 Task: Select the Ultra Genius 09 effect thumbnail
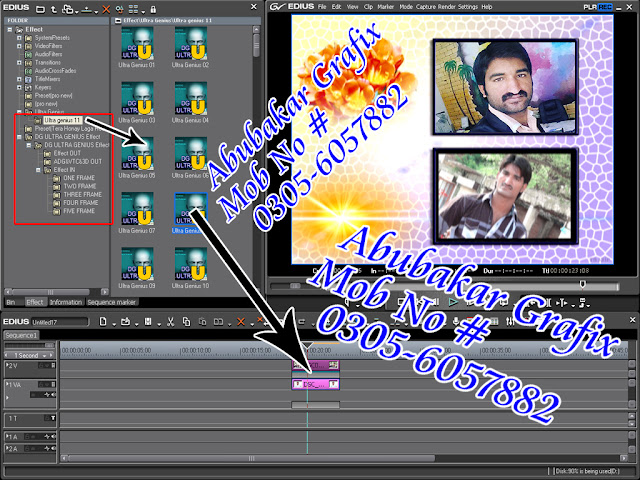coord(137,264)
